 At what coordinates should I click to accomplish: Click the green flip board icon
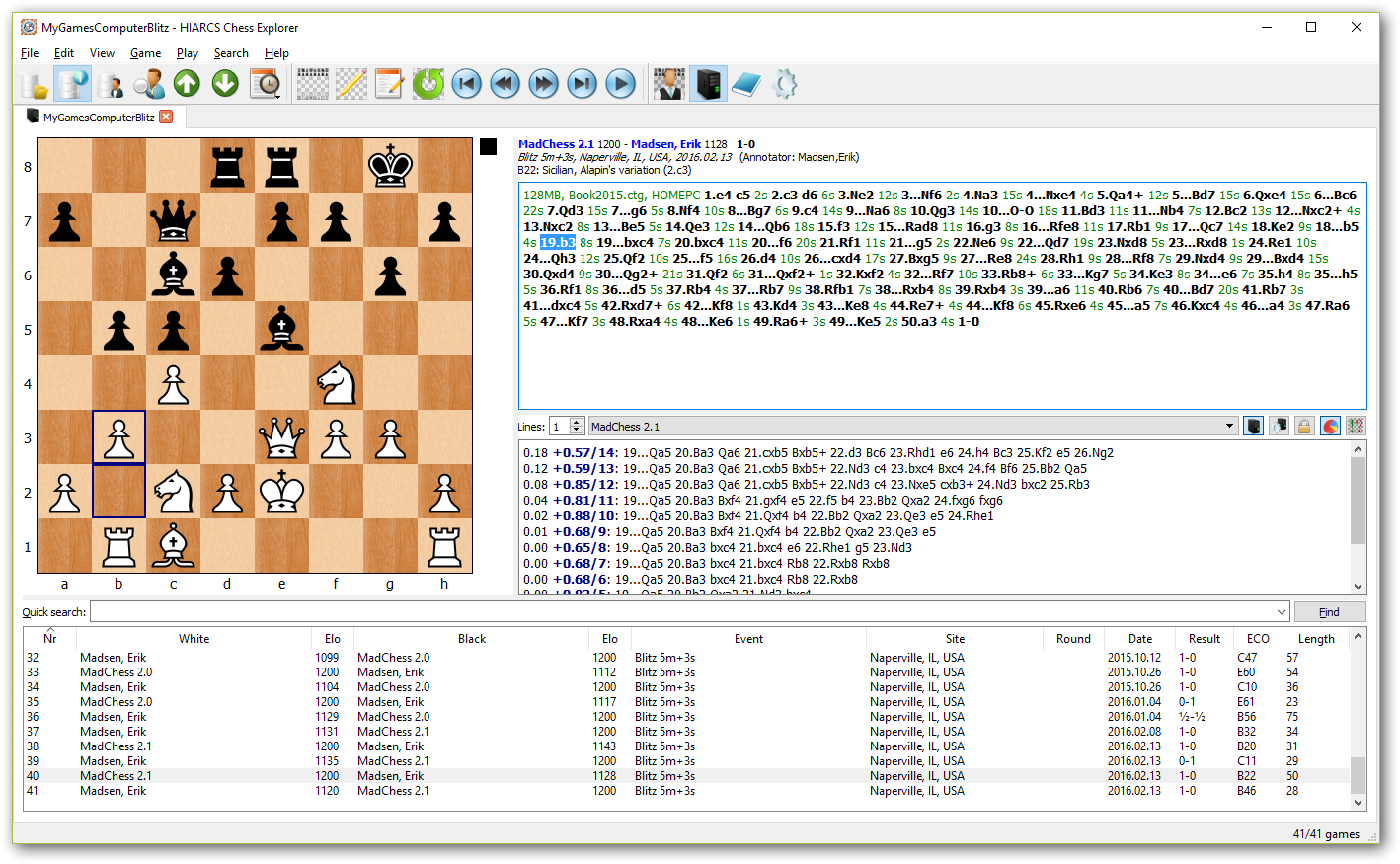[428, 84]
